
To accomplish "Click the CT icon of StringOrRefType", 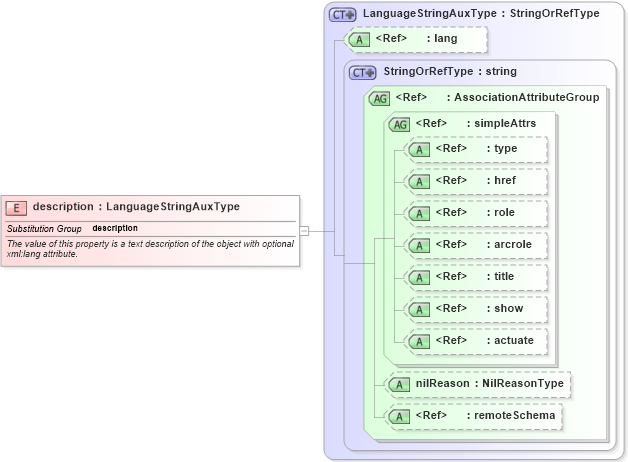I will tap(362, 73).
